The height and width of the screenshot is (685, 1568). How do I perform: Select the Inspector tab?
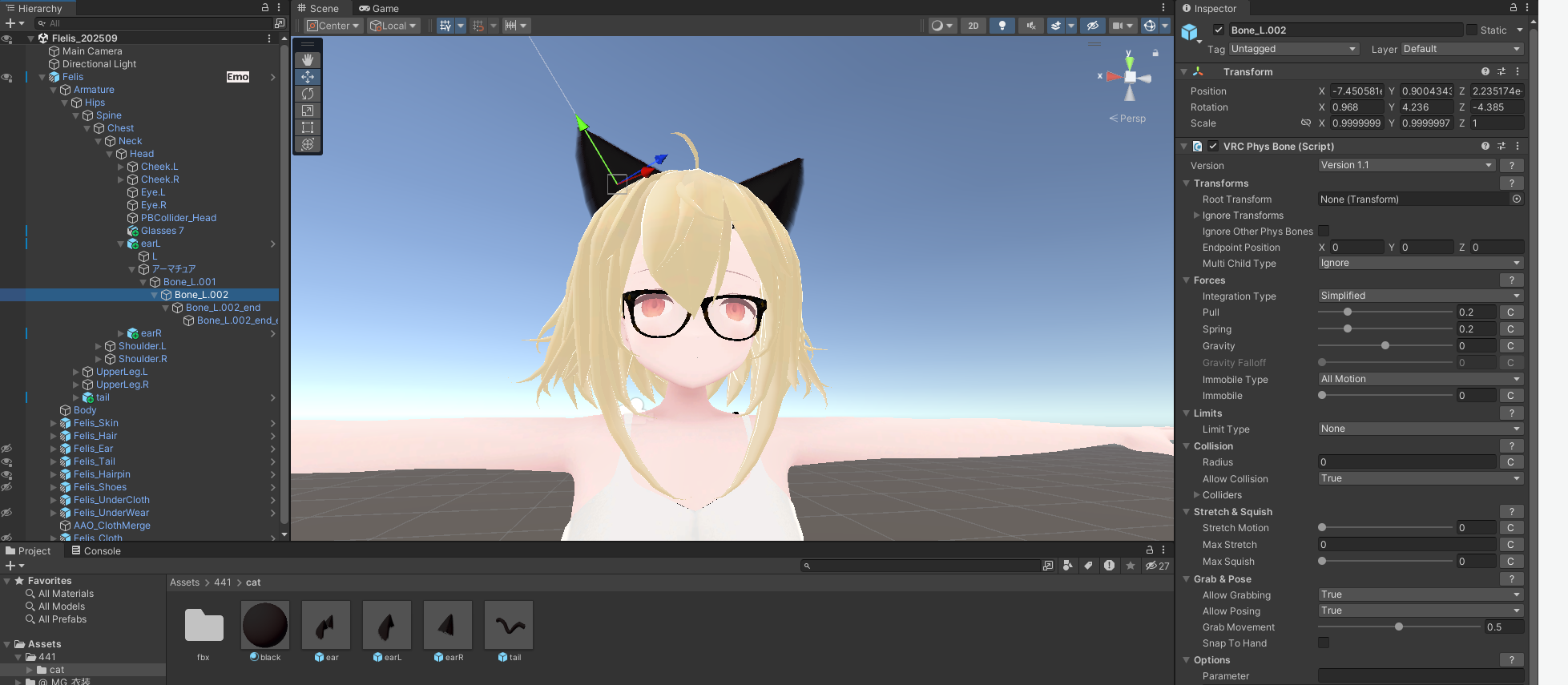(x=1210, y=9)
